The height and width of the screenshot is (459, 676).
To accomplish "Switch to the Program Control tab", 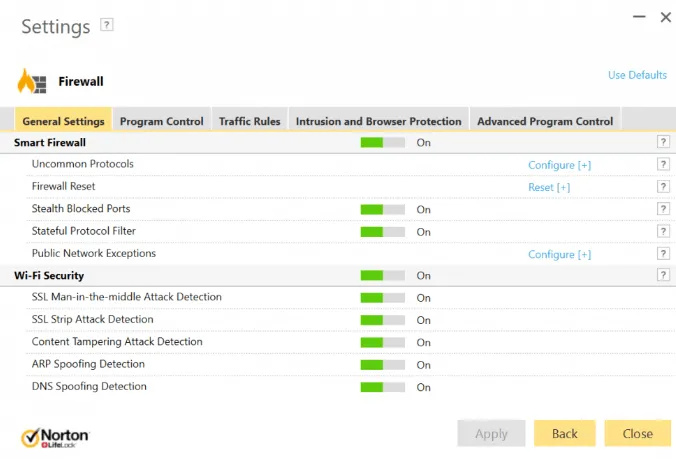I will click(161, 121).
